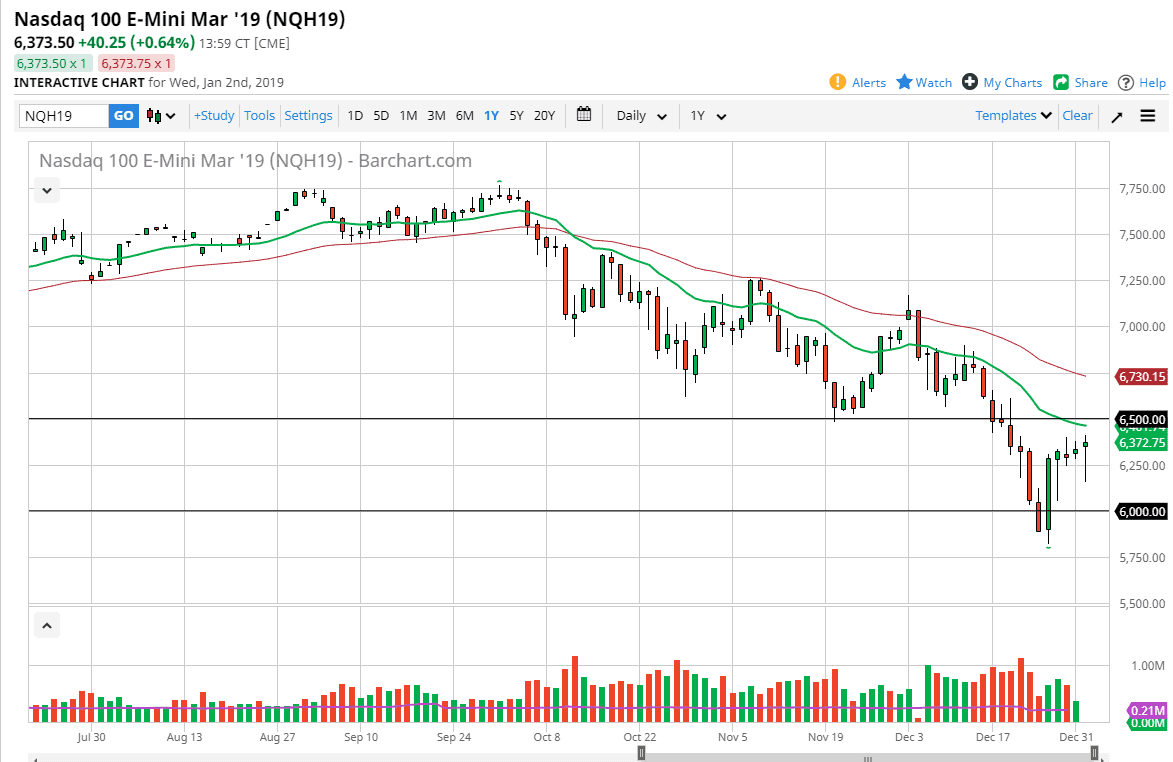Click inside the NQH19 symbol input field
The height and width of the screenshot is (762, 1173).
(x=60, y=115)
